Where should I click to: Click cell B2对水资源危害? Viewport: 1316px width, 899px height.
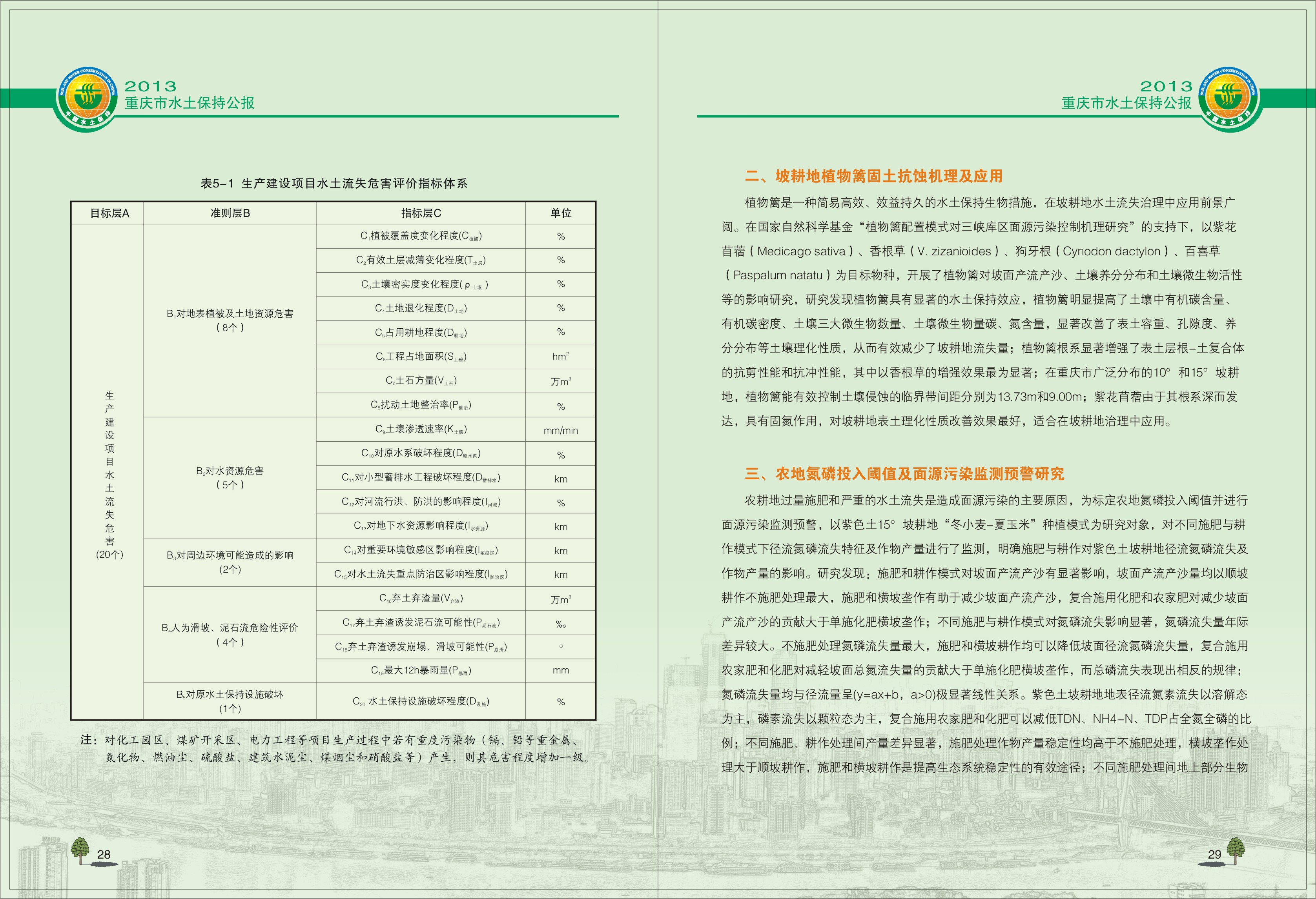click(230, 477)
